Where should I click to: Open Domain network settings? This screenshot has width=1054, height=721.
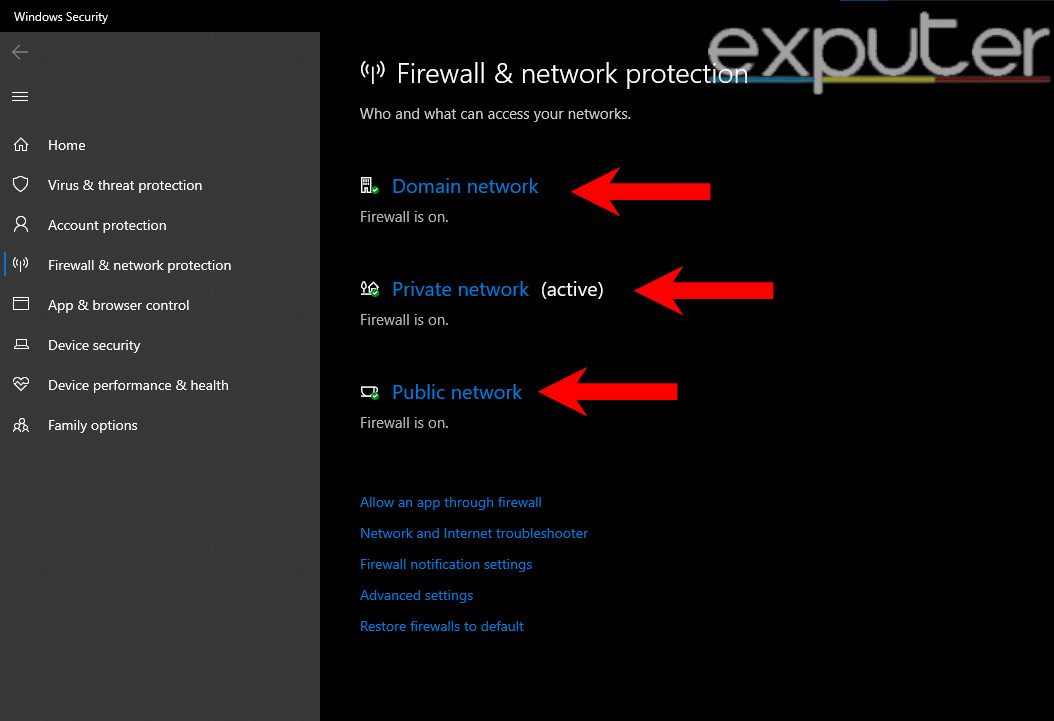(x=464, y=186)
